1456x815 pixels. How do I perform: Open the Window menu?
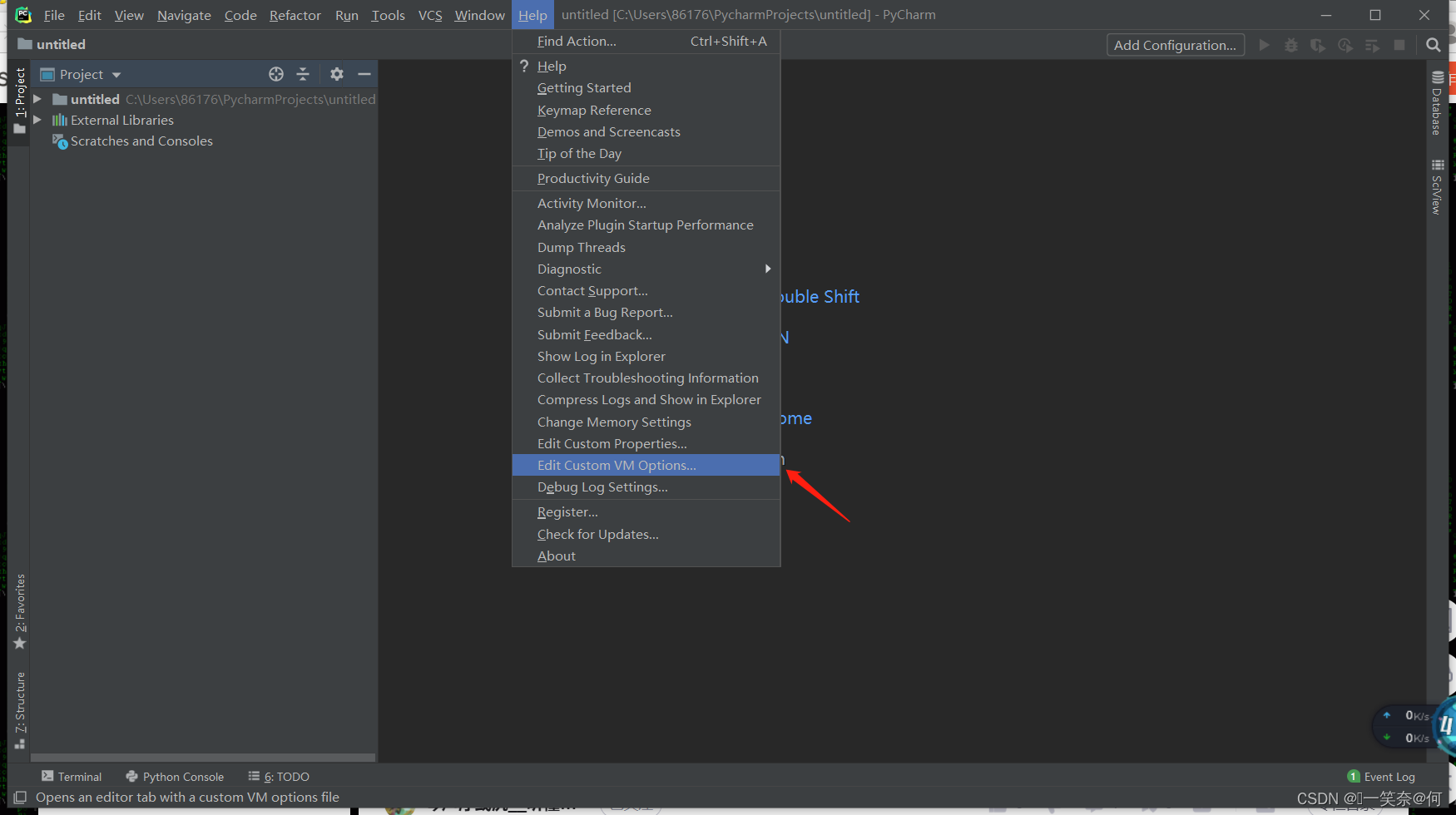480,15
